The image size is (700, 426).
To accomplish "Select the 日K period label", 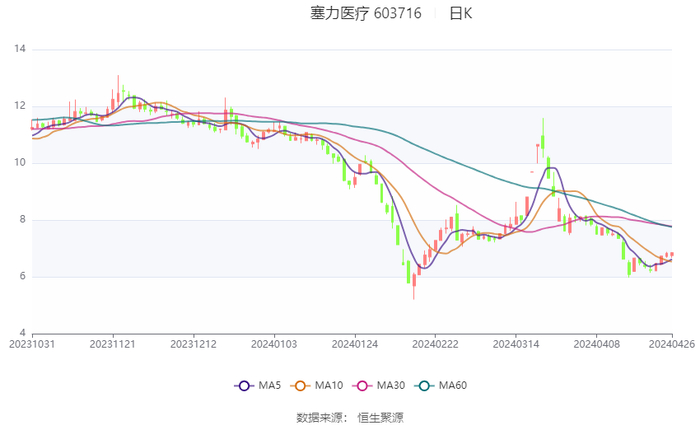I will coord(460,13).
